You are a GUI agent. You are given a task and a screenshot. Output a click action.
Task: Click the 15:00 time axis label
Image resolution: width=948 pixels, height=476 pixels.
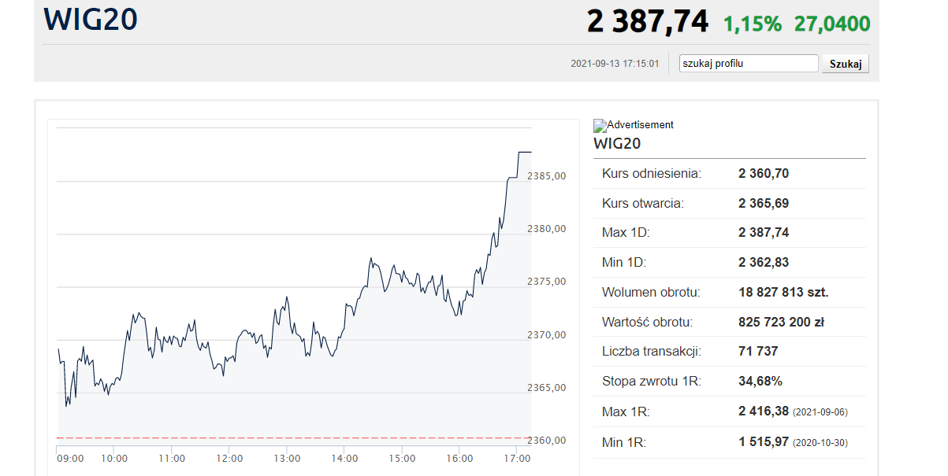tap(402, 458)
